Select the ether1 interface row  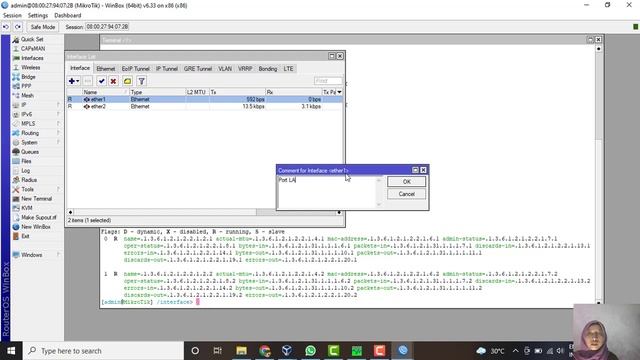point(204,99)
